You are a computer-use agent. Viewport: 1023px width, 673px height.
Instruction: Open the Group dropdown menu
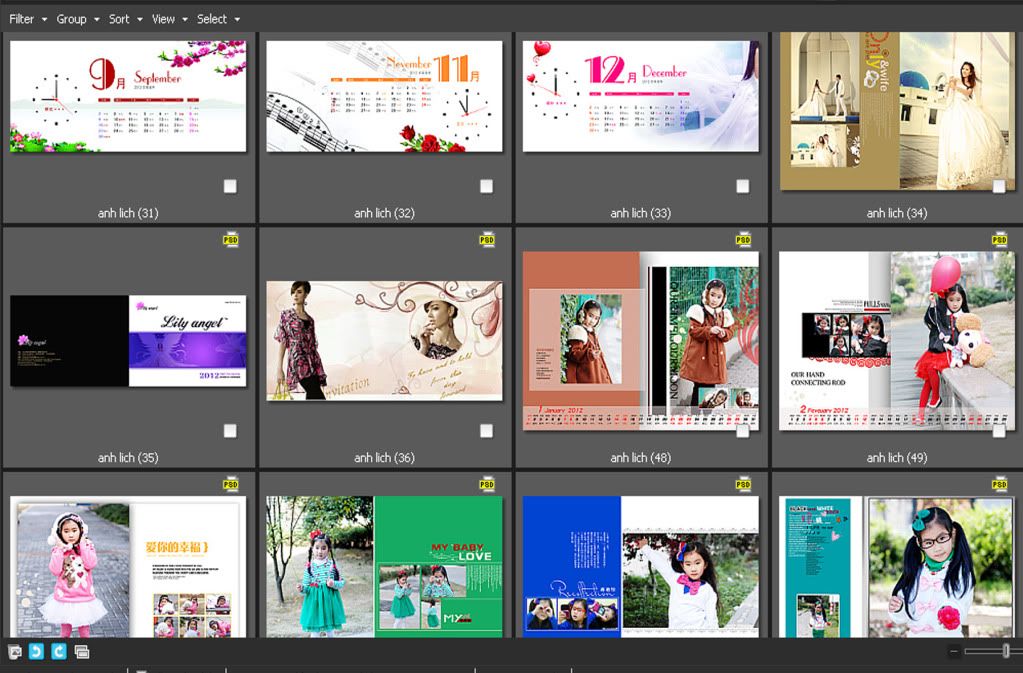[78, 19]
